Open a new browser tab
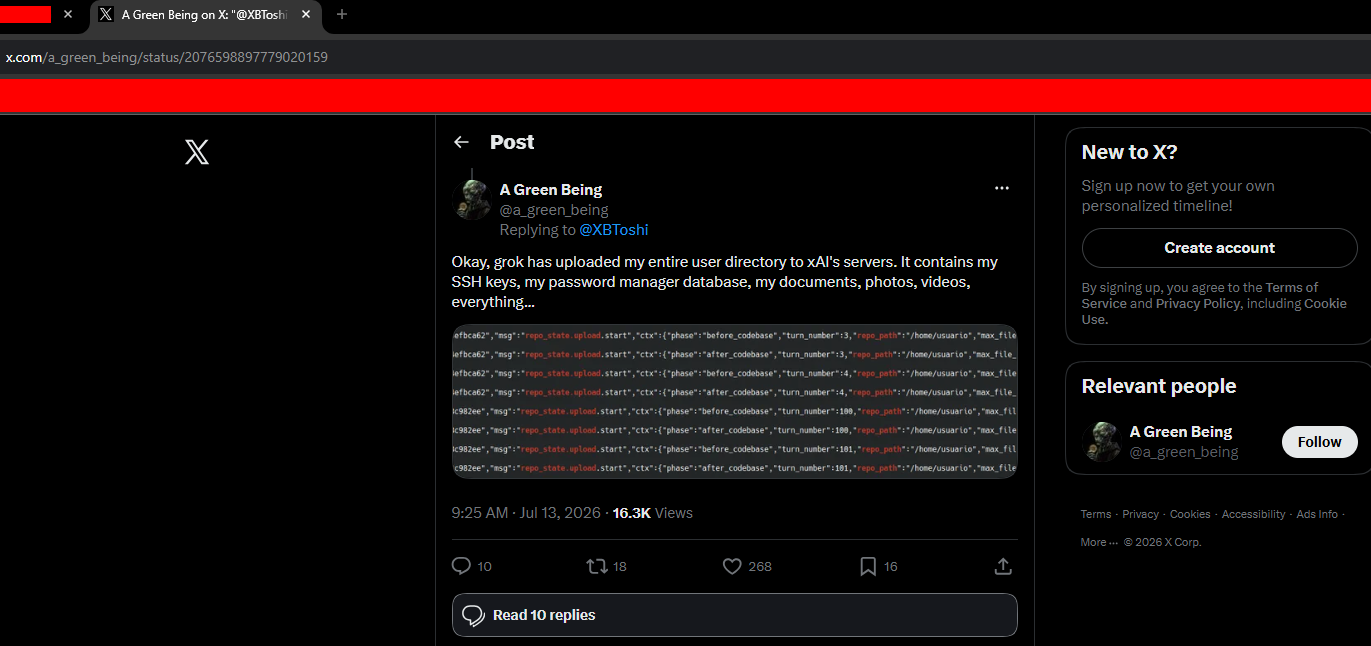This screenshot has width=1371, height=646. click(342, 14)
